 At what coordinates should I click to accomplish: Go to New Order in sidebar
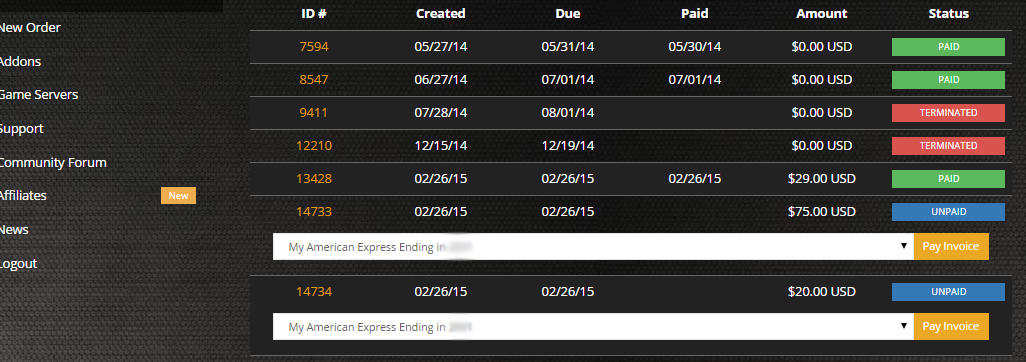coord(29,27)
